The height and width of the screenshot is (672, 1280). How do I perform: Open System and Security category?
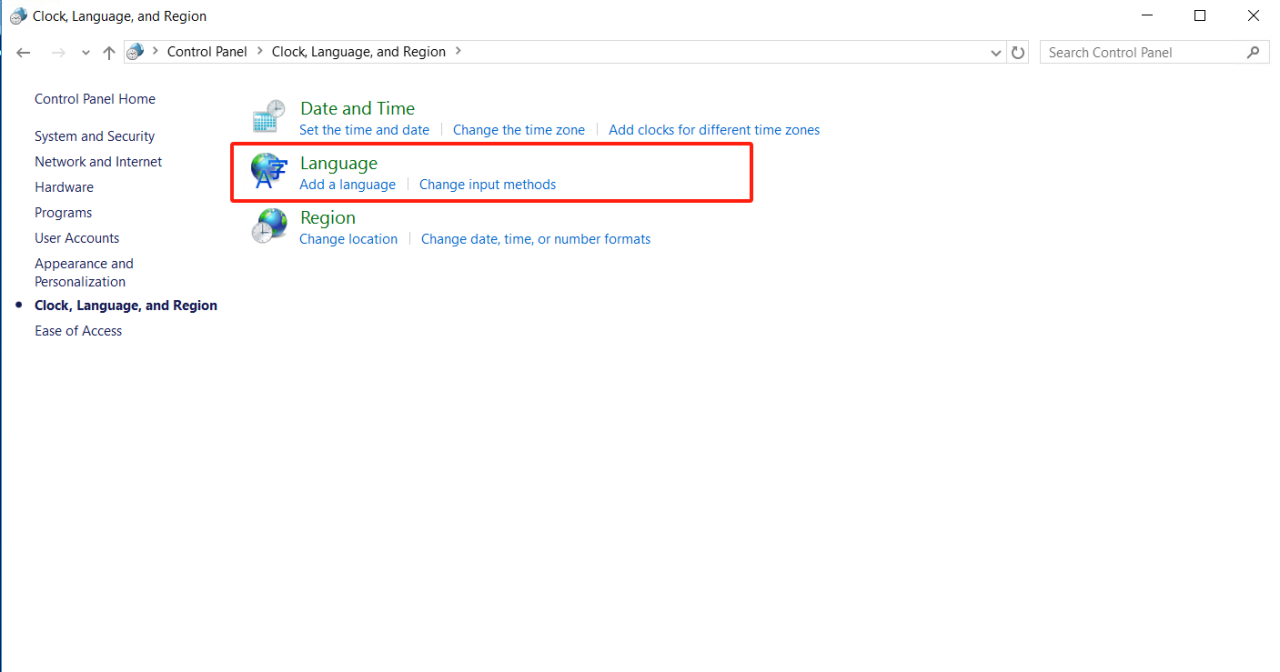click(x=95, y=136)
